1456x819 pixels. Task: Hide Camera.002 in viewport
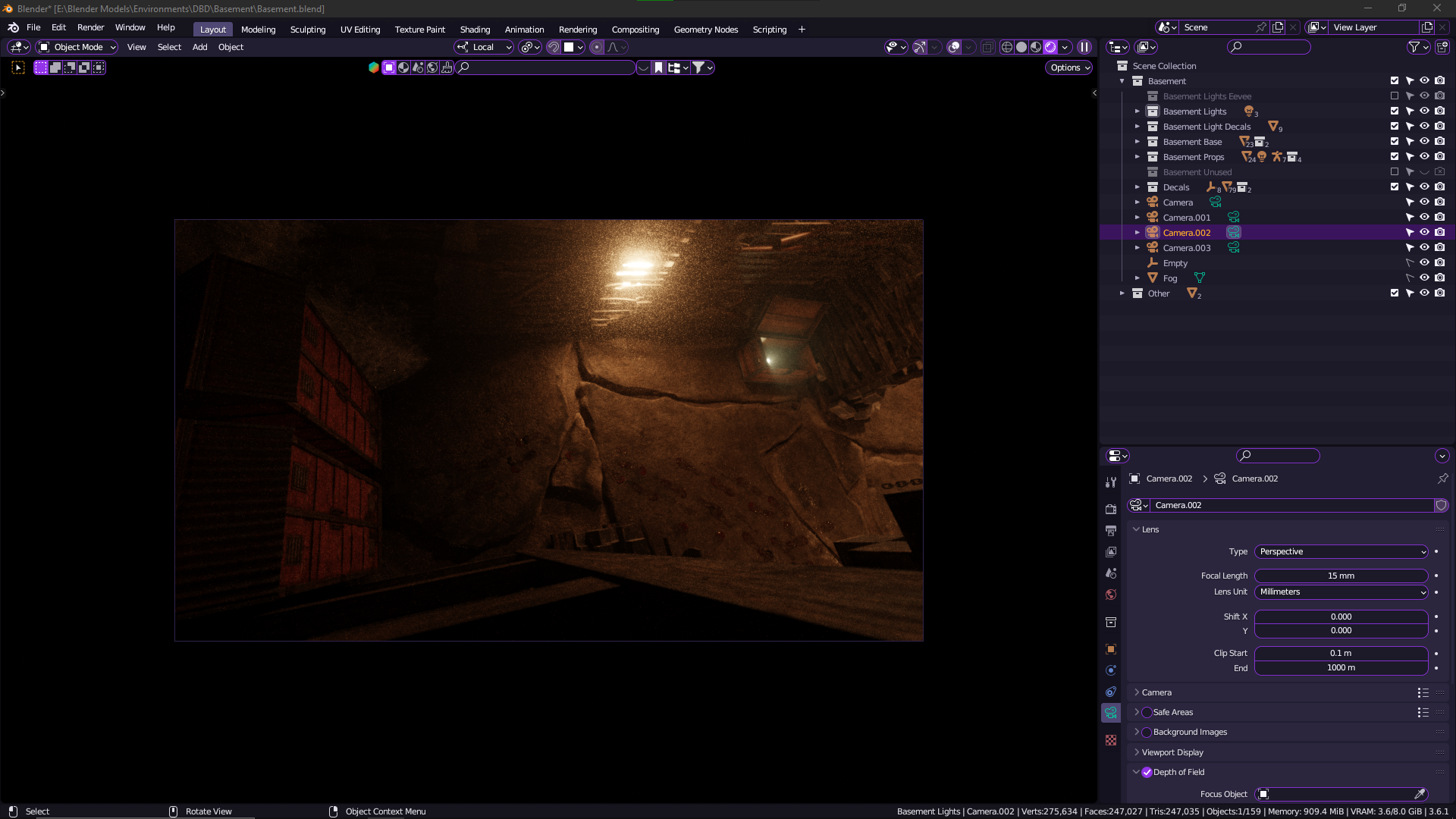(1424, 233)
